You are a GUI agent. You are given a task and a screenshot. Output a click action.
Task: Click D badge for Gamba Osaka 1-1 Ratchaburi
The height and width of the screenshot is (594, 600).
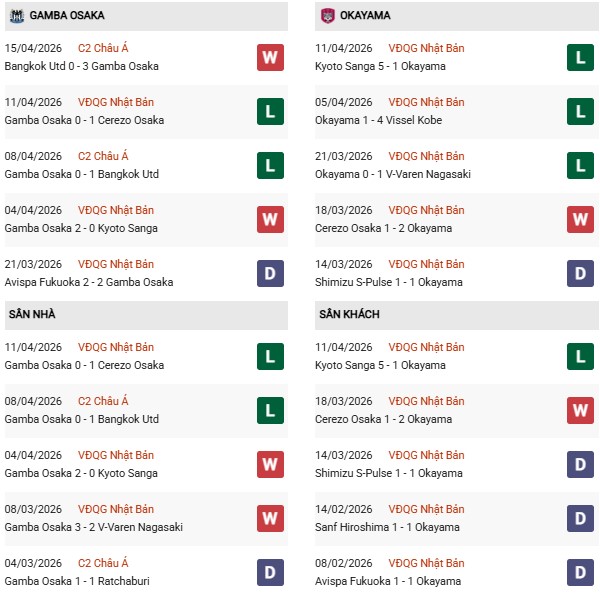point(270,572)
